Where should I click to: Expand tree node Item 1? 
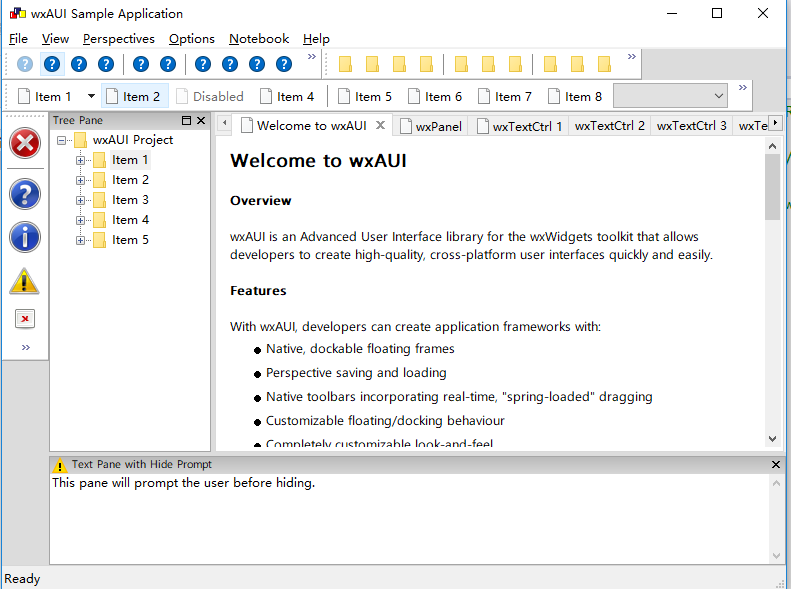click(x=80, y=160)
